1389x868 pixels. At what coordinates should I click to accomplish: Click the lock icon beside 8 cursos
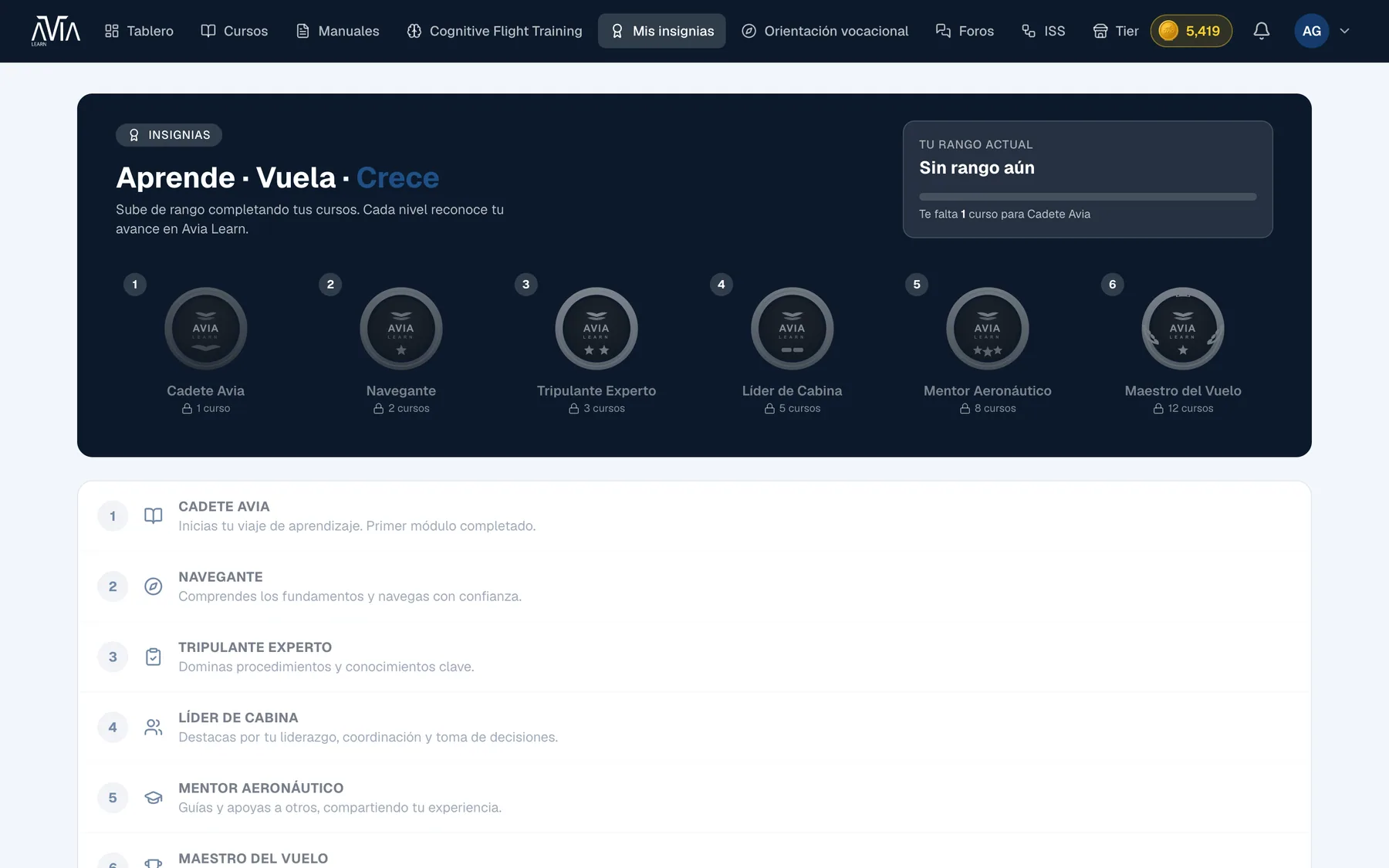tap(965, 408)
